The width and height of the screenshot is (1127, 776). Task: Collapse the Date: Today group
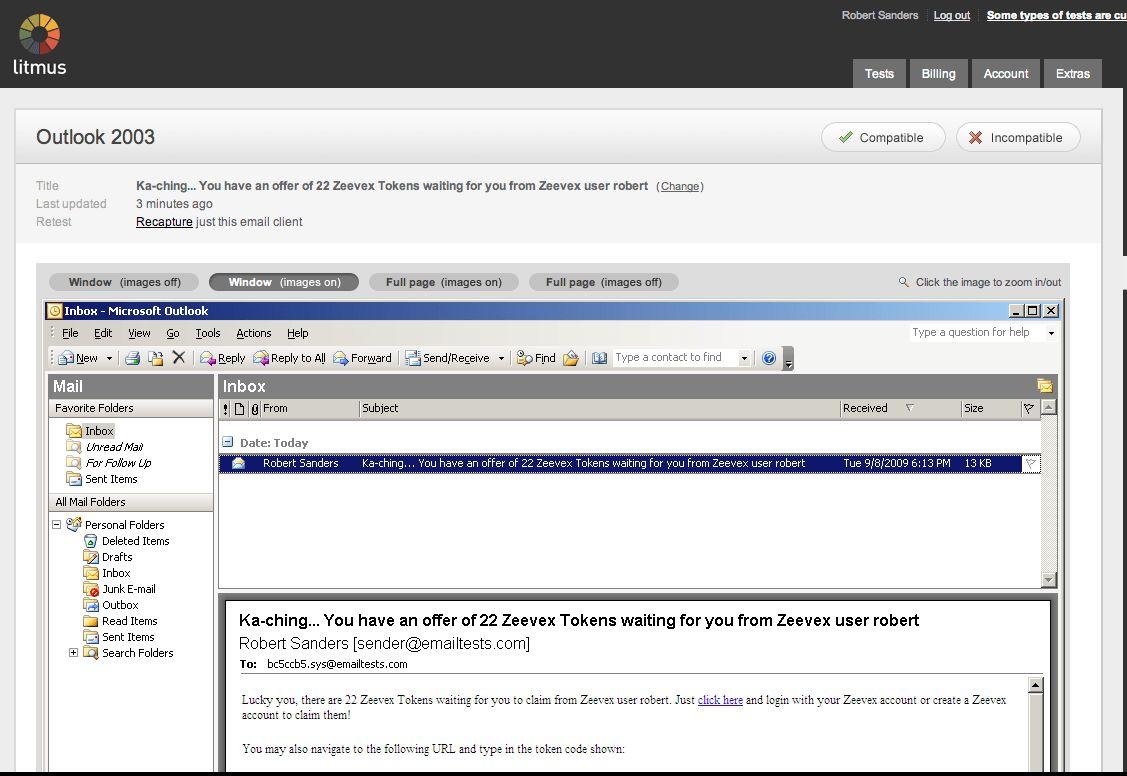tap(228, 442)
